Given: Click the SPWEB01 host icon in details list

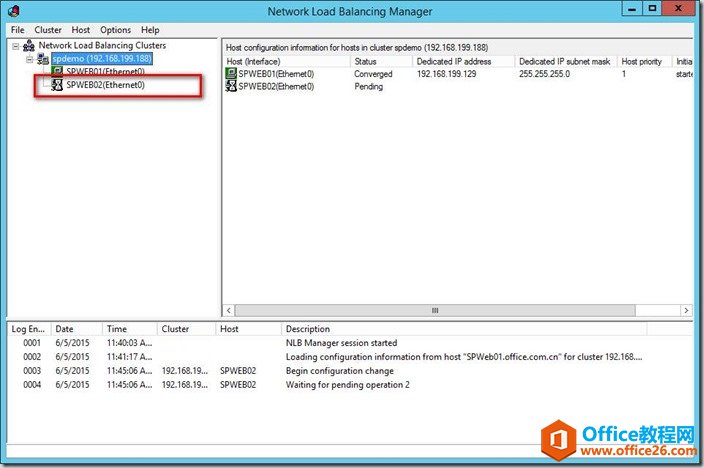Looking at the screenshot, I should [x=231, y=73].
